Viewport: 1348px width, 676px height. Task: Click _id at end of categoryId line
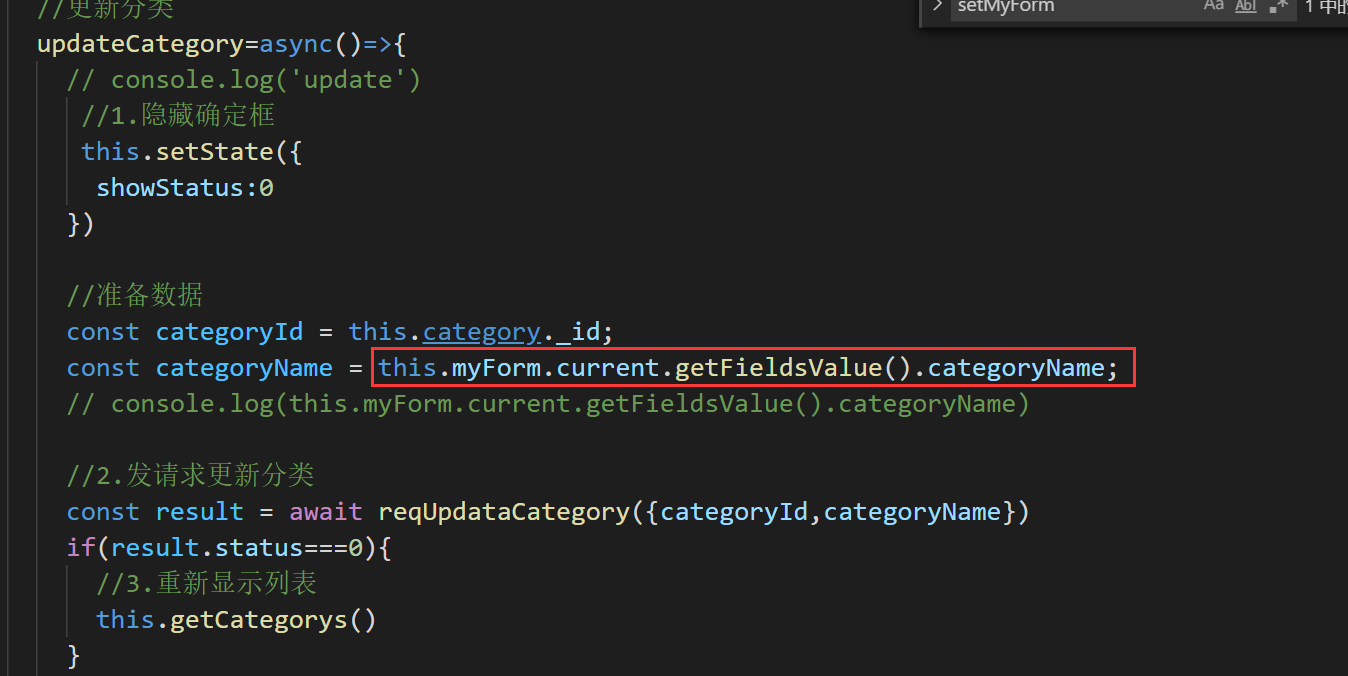[578, 331]
